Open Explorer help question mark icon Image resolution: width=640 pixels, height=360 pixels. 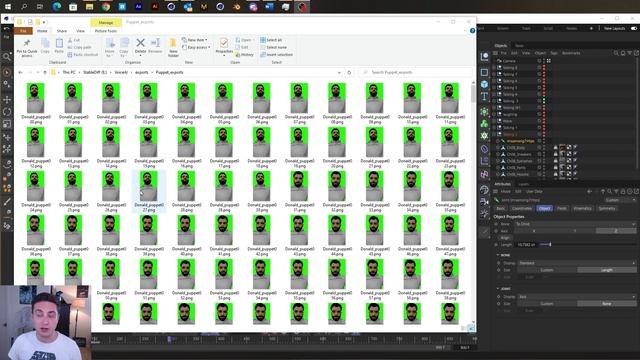click(x=472, y=31)
